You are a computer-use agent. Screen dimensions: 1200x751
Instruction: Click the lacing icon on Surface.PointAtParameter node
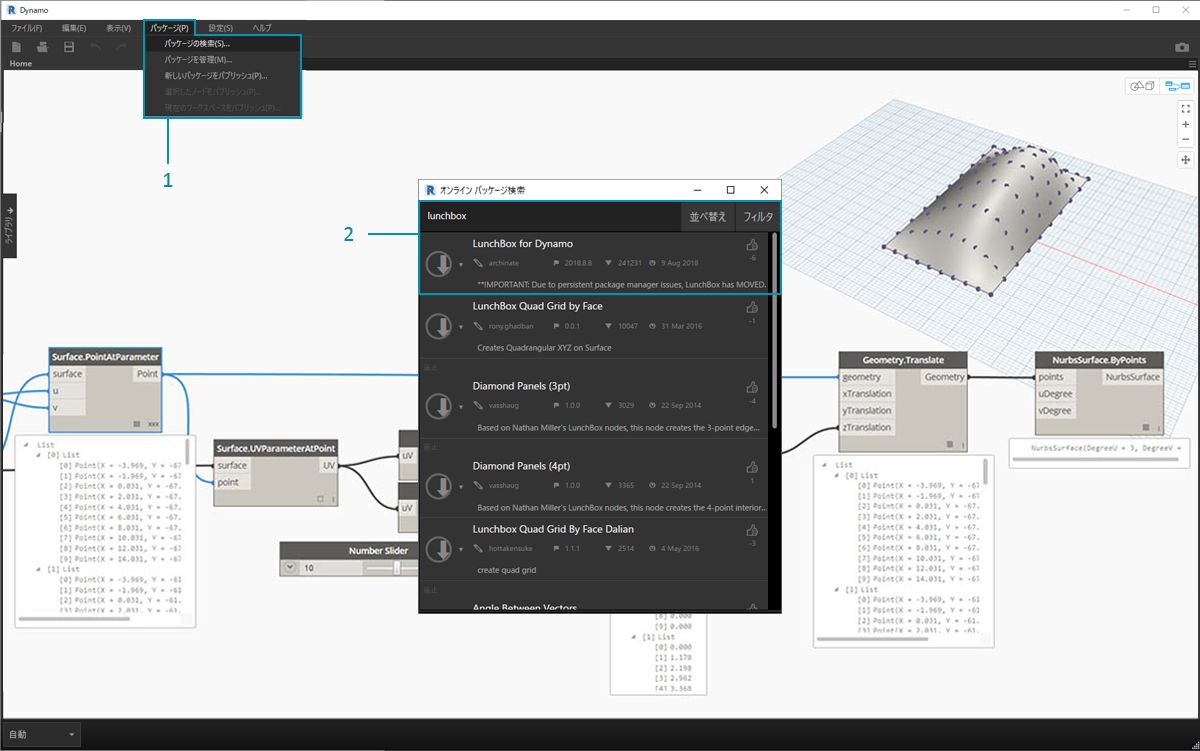tap(153, 424)
